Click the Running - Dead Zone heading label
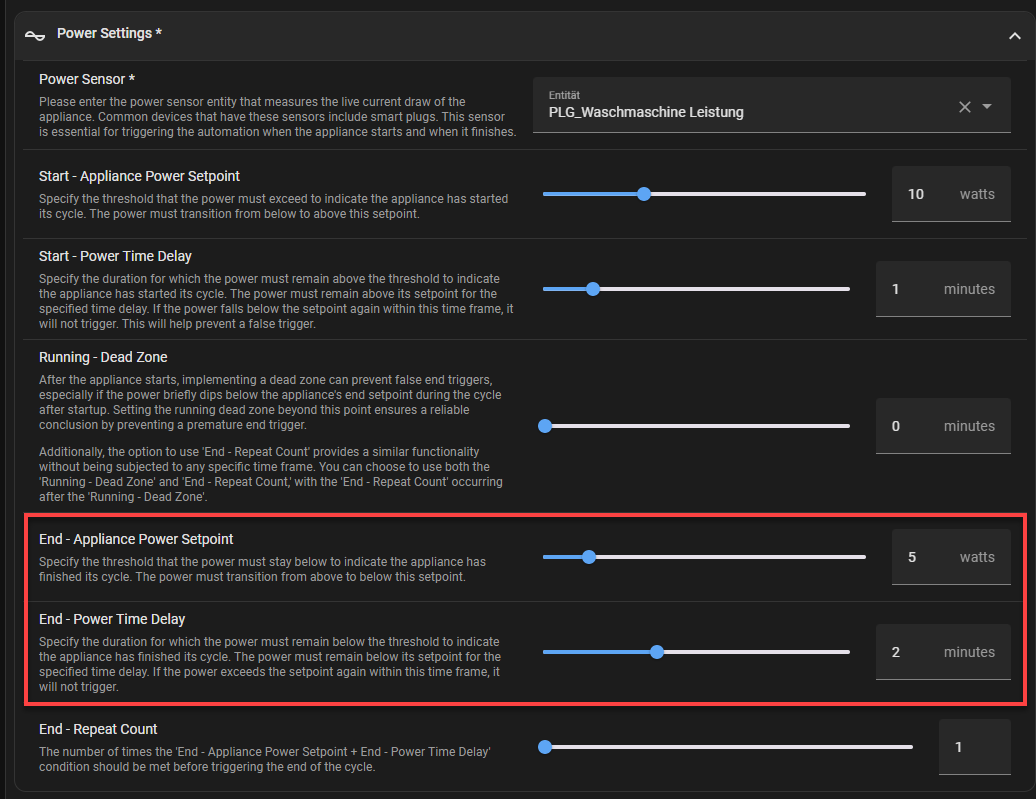1036x799 pixels. 103,357
